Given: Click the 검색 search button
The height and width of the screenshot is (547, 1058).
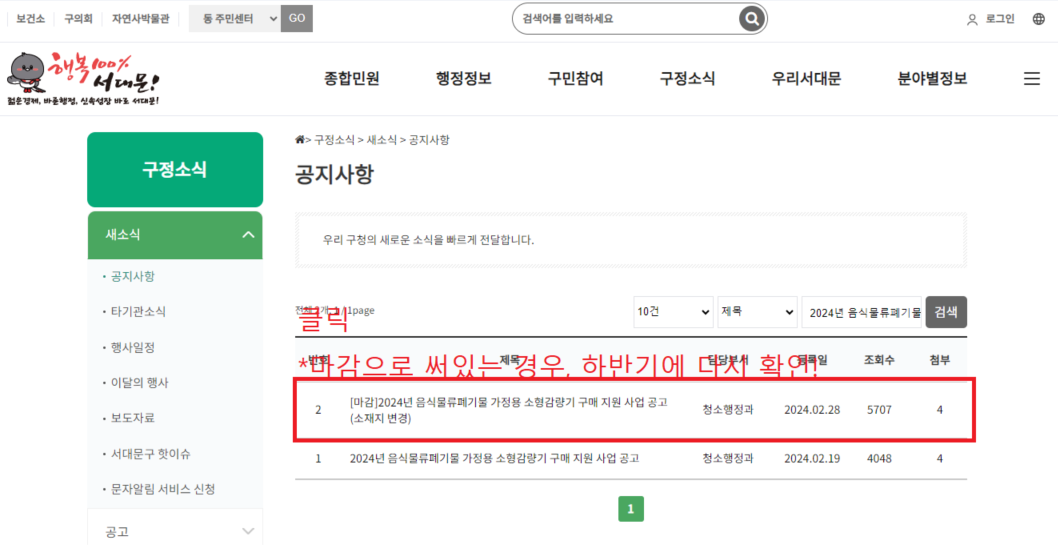Looking at the screenshot, I should tap(946, 312).
